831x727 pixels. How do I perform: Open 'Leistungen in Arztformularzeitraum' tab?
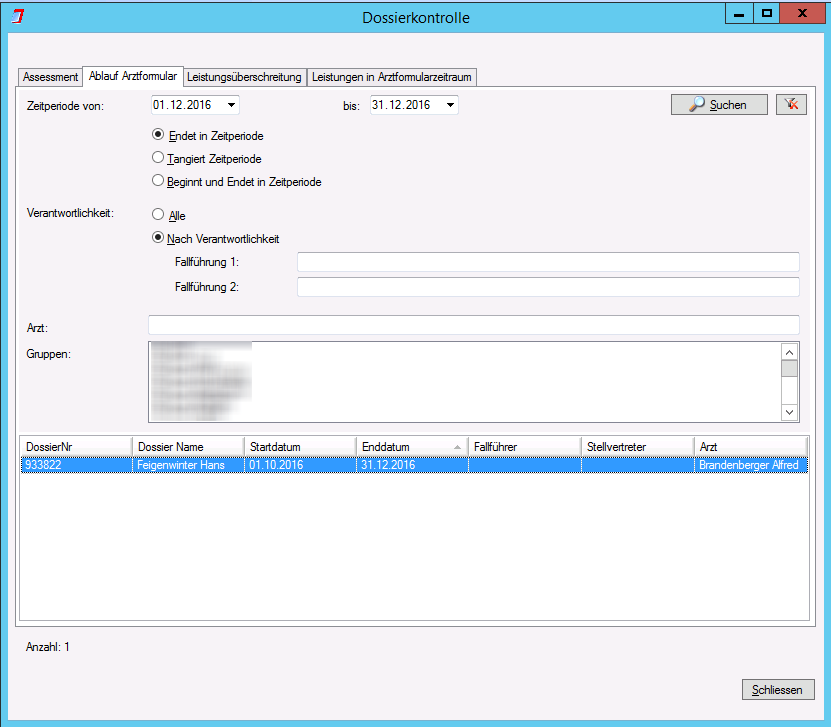click(x=391, y=77)
